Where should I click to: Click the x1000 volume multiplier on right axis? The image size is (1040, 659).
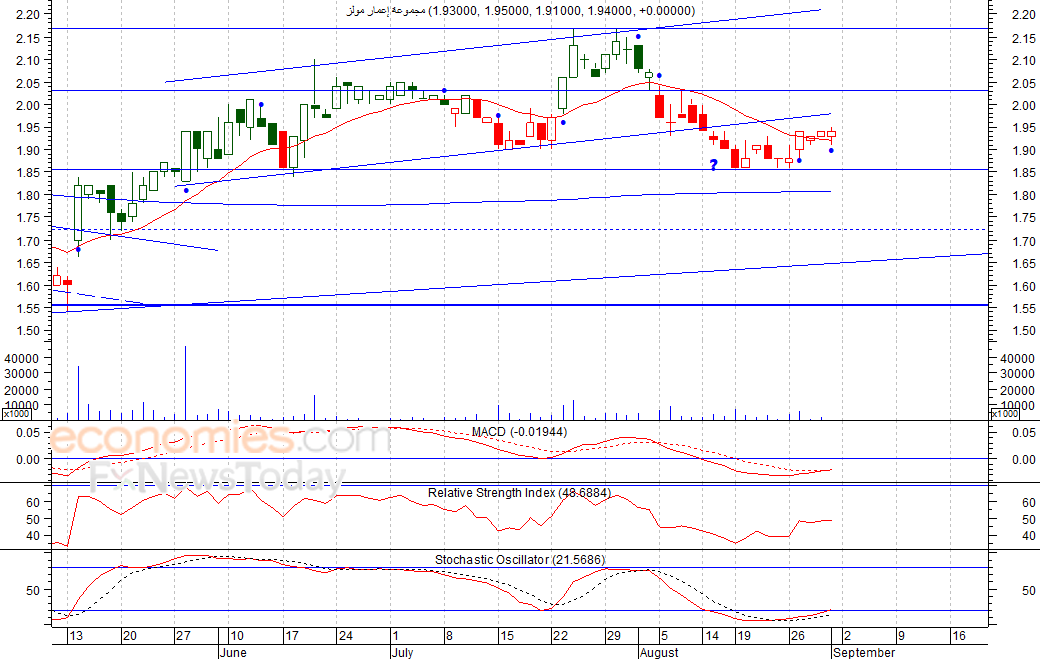point(1004,414)
